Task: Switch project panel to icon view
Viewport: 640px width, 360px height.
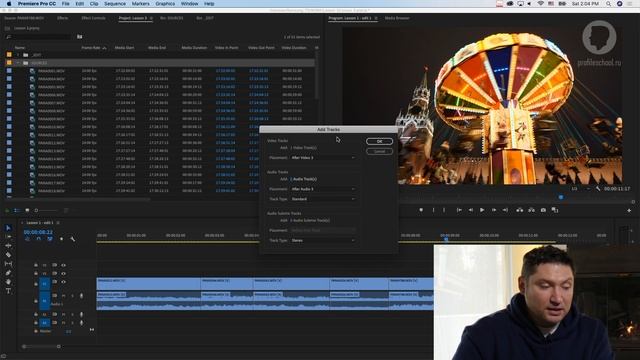Action: tap(27, 210)
